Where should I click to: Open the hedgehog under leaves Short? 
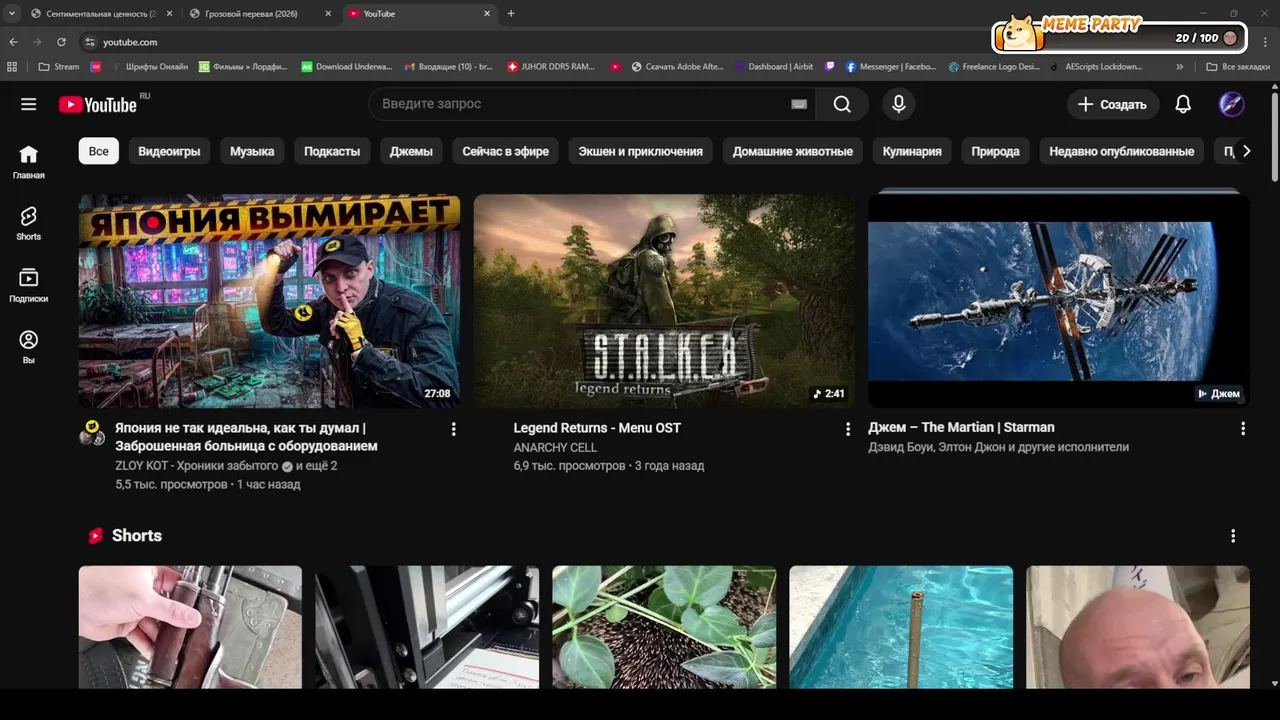click(x=664, y=627)
